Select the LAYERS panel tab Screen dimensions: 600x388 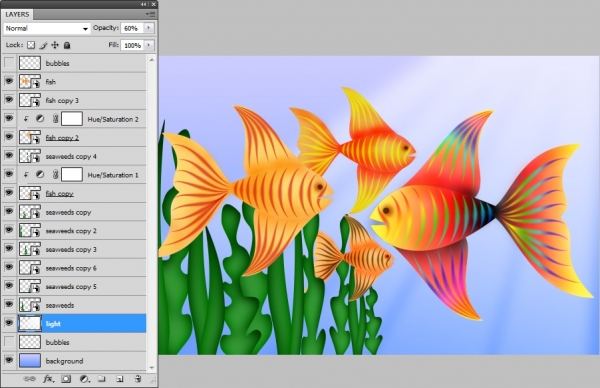17,15
